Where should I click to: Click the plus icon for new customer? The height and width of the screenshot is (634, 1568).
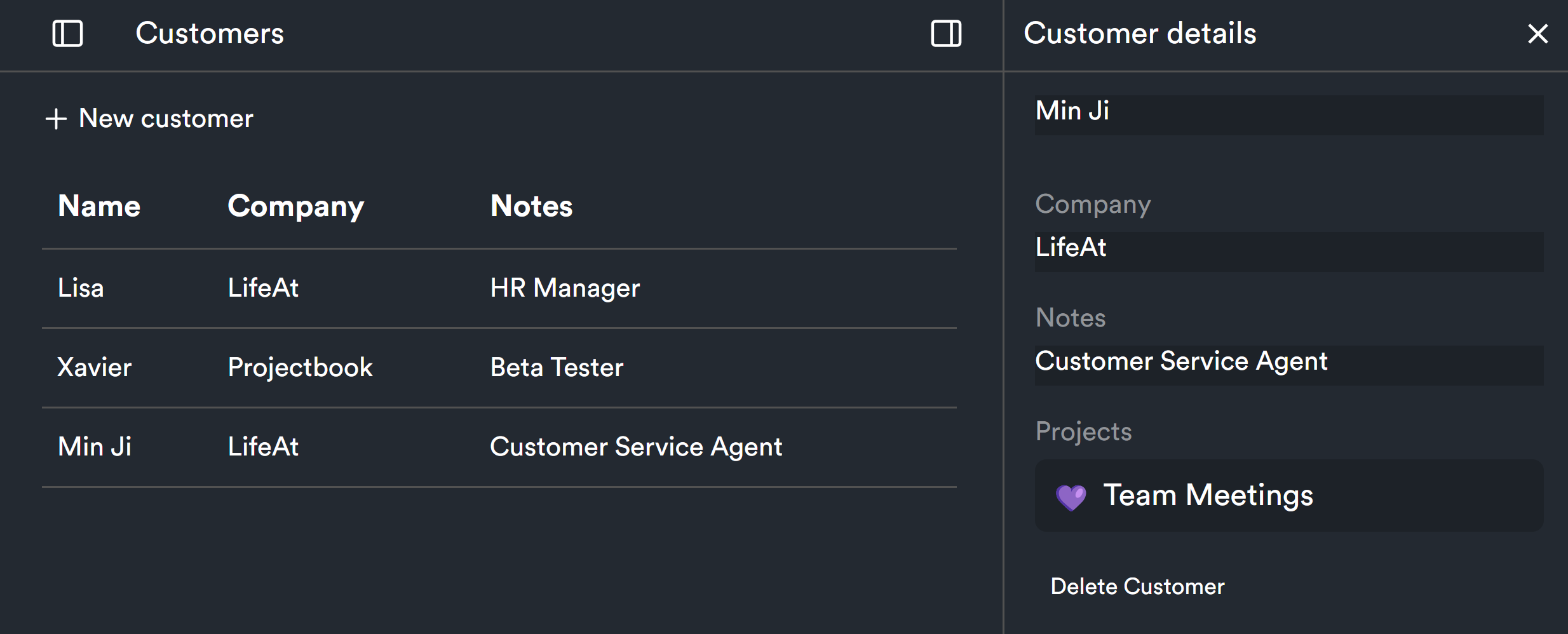click(57, 119)
